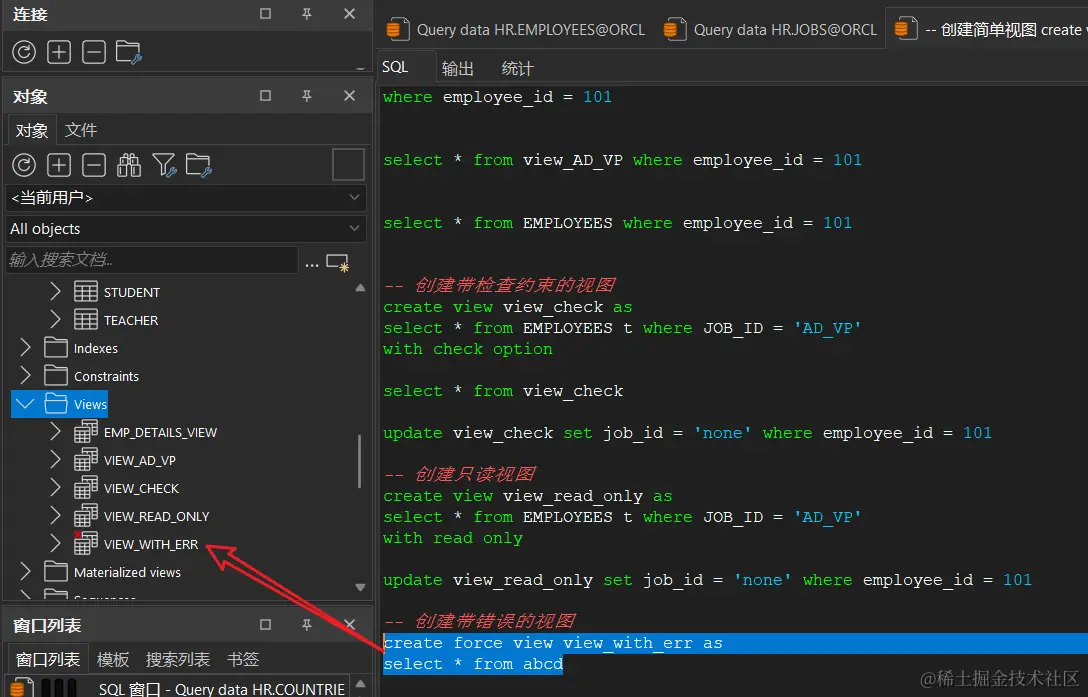Click binoculars find icon in 对象 toolbar

(129, 165)
